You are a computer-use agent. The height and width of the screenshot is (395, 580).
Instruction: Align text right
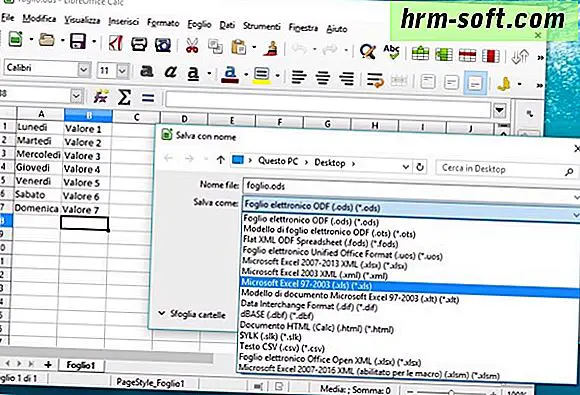[347, 78]
